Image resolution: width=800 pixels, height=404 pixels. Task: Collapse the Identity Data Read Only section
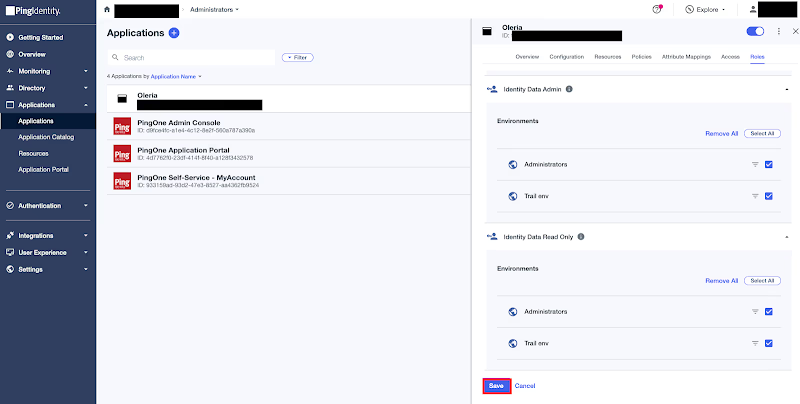click(788, 237)
